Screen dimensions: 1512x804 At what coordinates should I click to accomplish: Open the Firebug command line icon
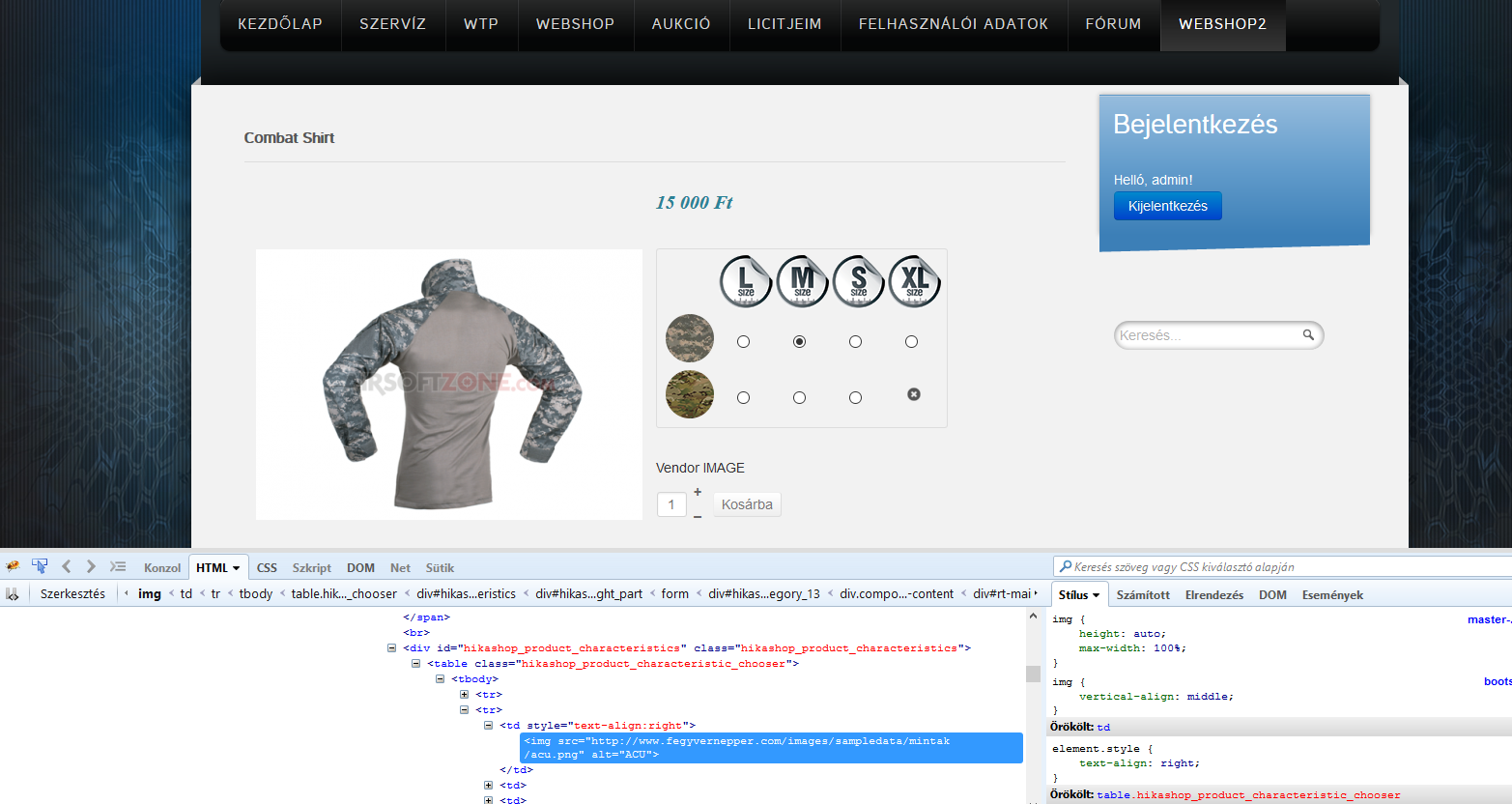point(118,566)
